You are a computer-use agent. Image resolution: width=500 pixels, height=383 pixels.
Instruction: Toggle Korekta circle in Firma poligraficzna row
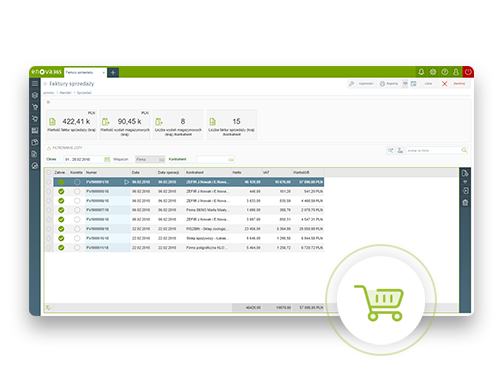point(77,248)
